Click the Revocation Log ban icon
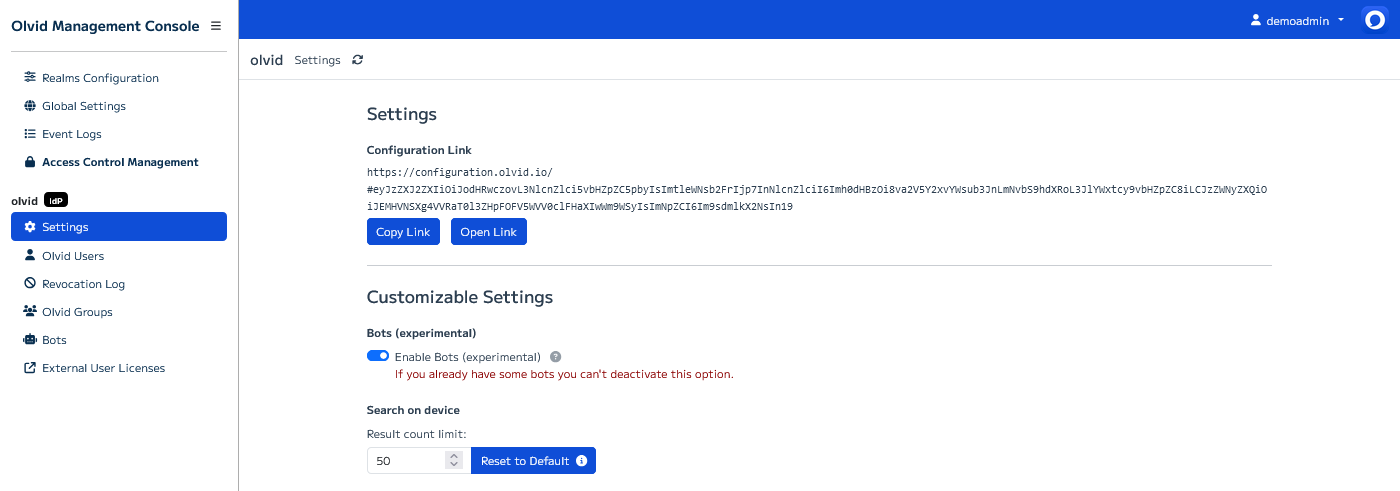The image size is (1400, 491). 30,284
